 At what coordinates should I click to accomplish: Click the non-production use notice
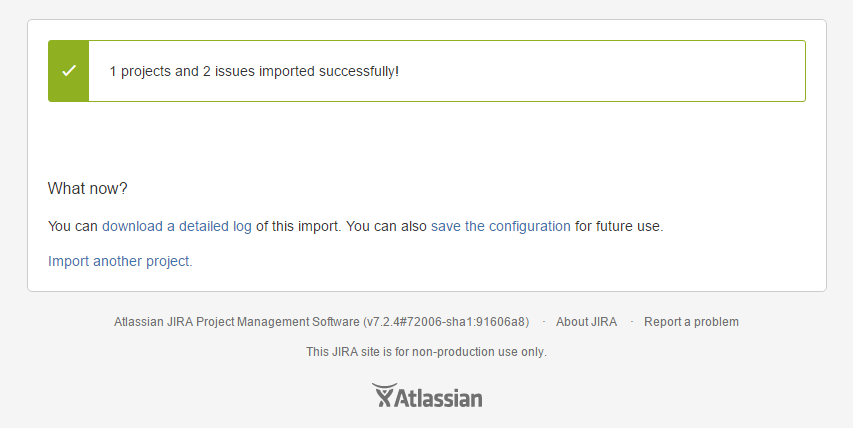tap(426, 352)
